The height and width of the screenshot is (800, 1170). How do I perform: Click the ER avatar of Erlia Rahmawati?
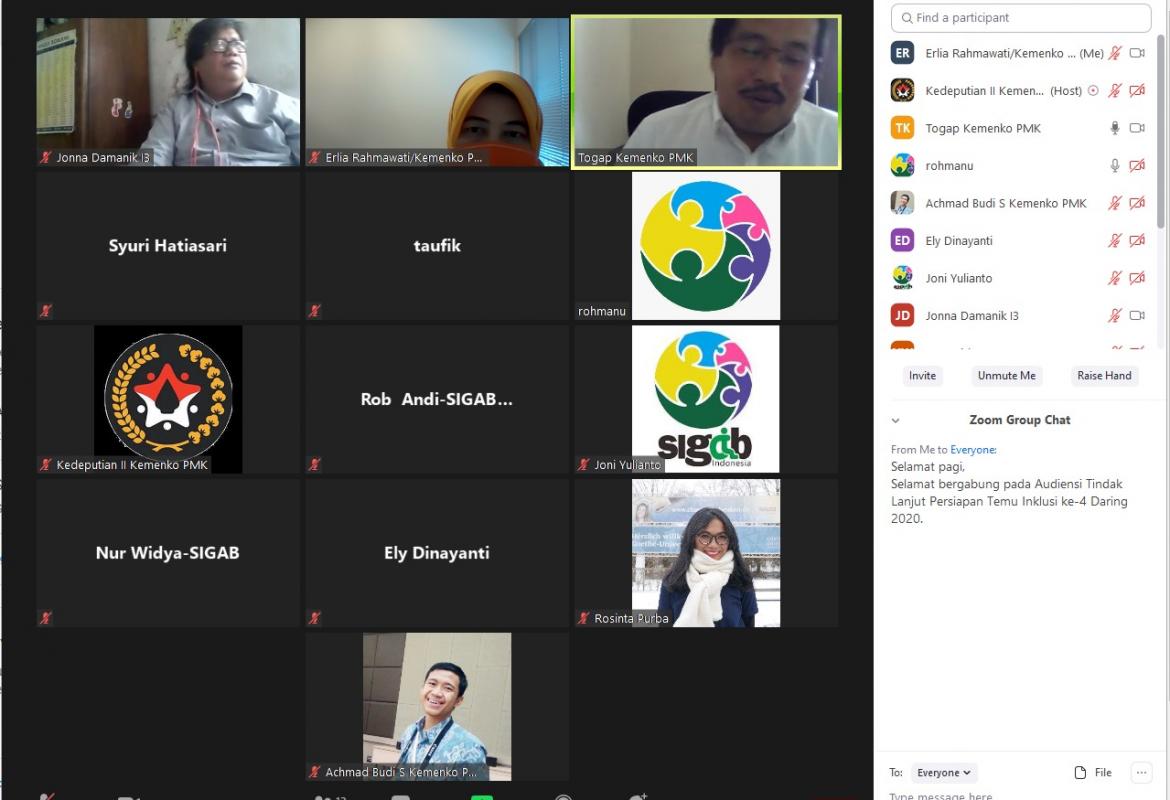pos(902,53)
